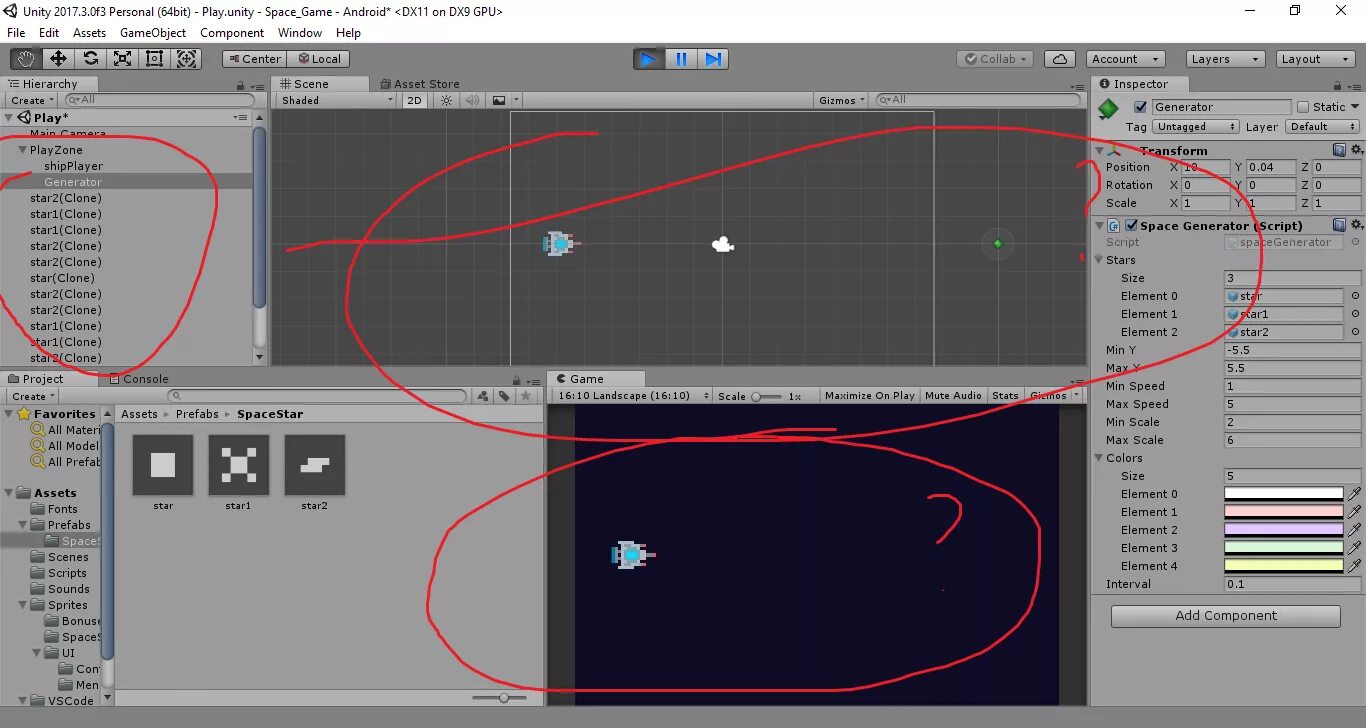The image size is (1366, 728).
Task: Step forward one frame
Action: [713, 59]
